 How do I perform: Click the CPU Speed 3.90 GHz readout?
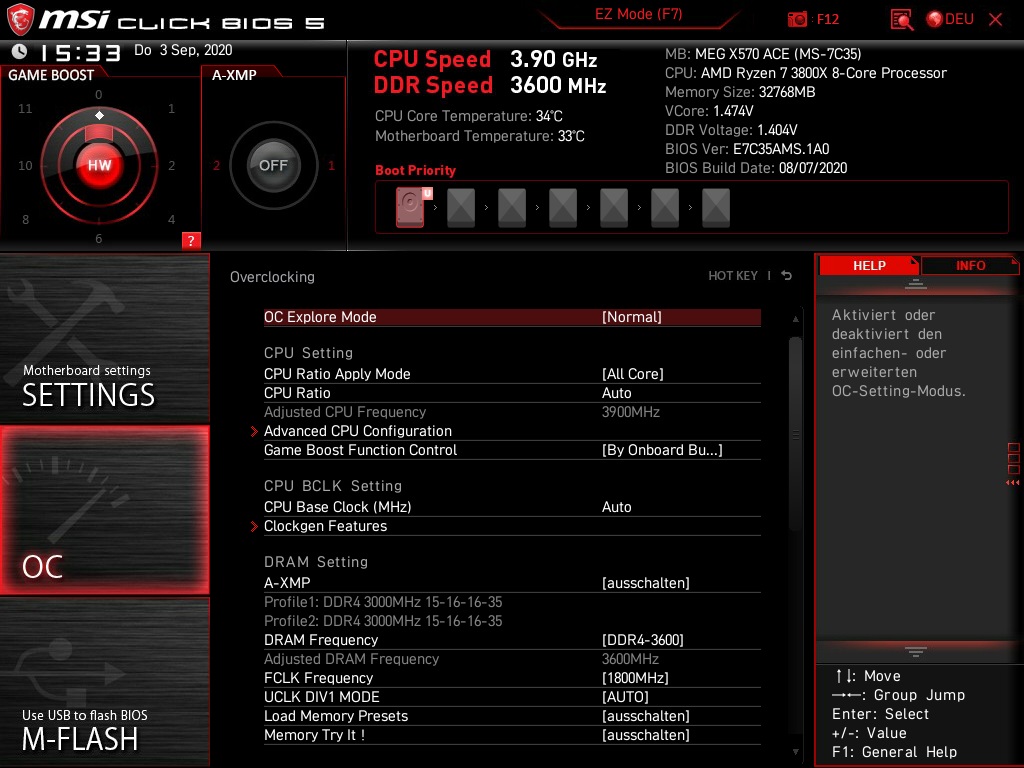[x=485, y=59]
